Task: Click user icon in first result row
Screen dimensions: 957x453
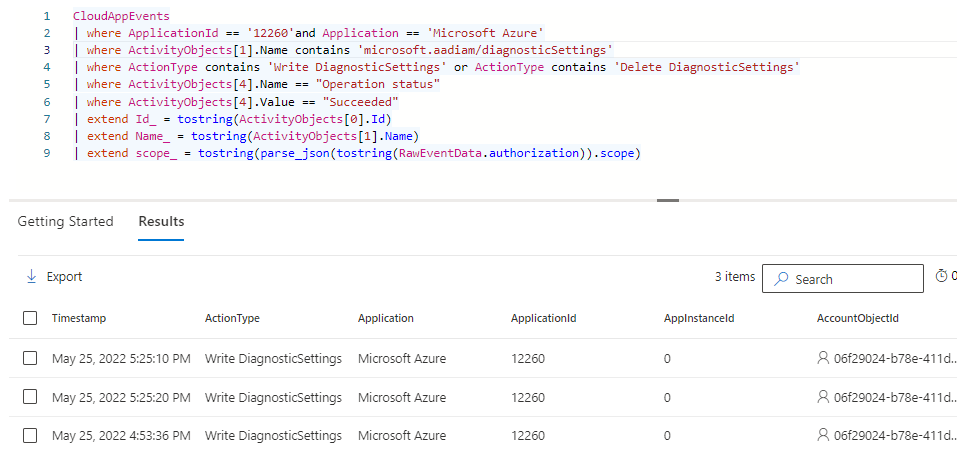Action: 824,358
